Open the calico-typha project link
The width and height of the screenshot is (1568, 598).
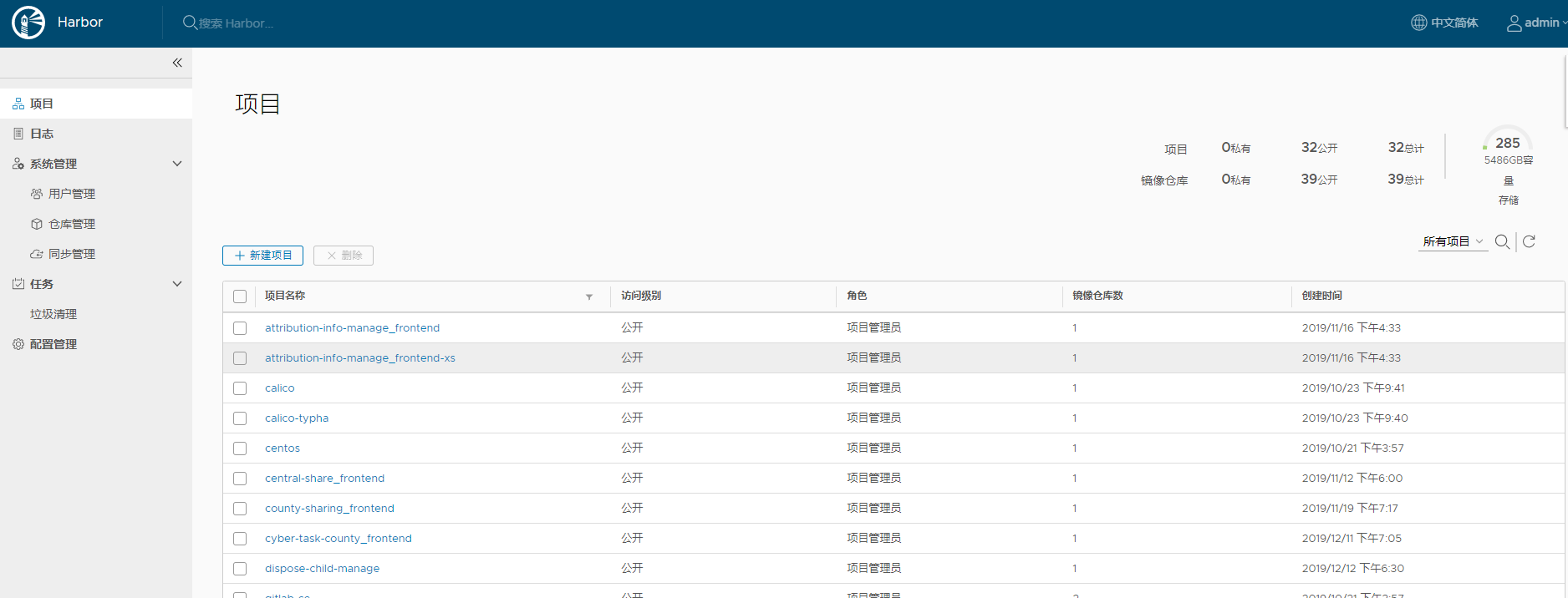(297, 418)
